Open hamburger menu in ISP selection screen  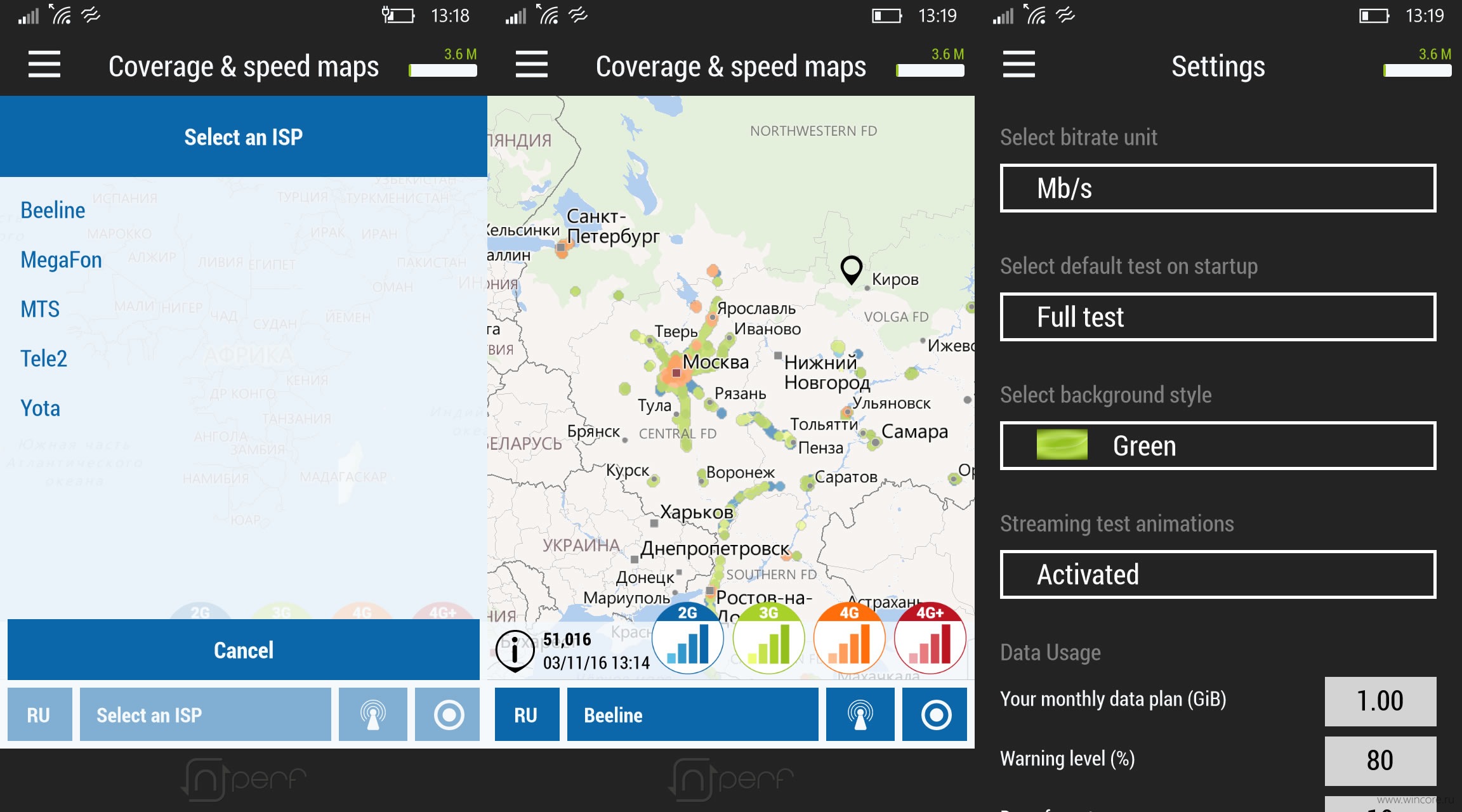pyautogui.click(x=44, y=64)
